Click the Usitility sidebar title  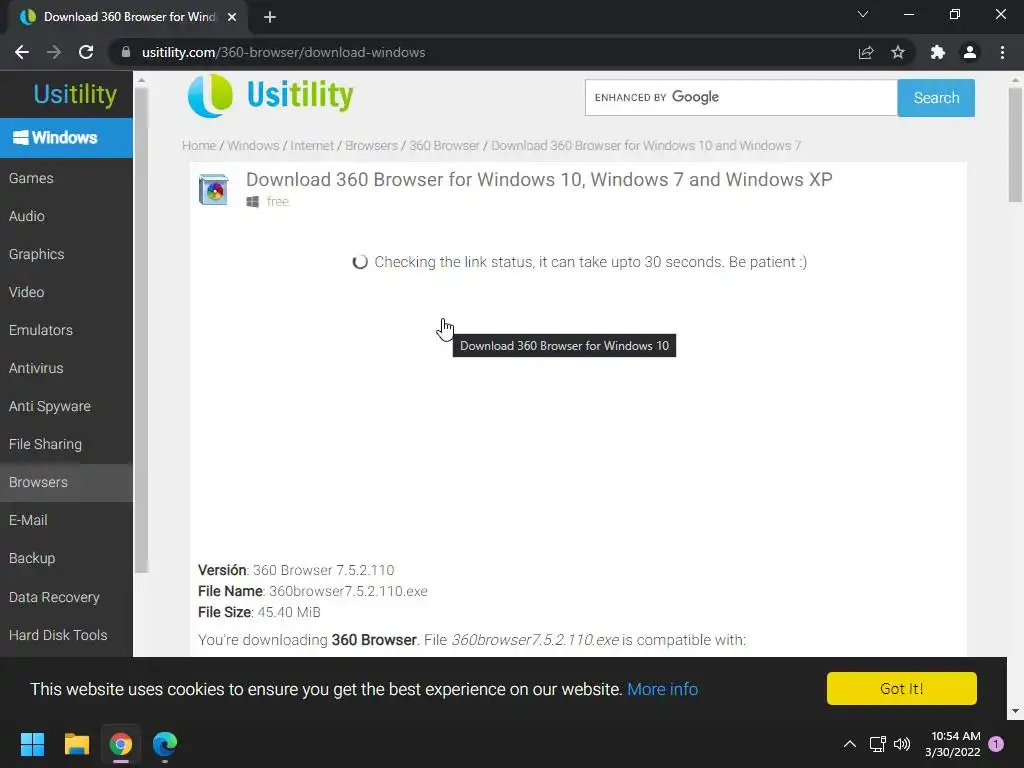(74, 95)
